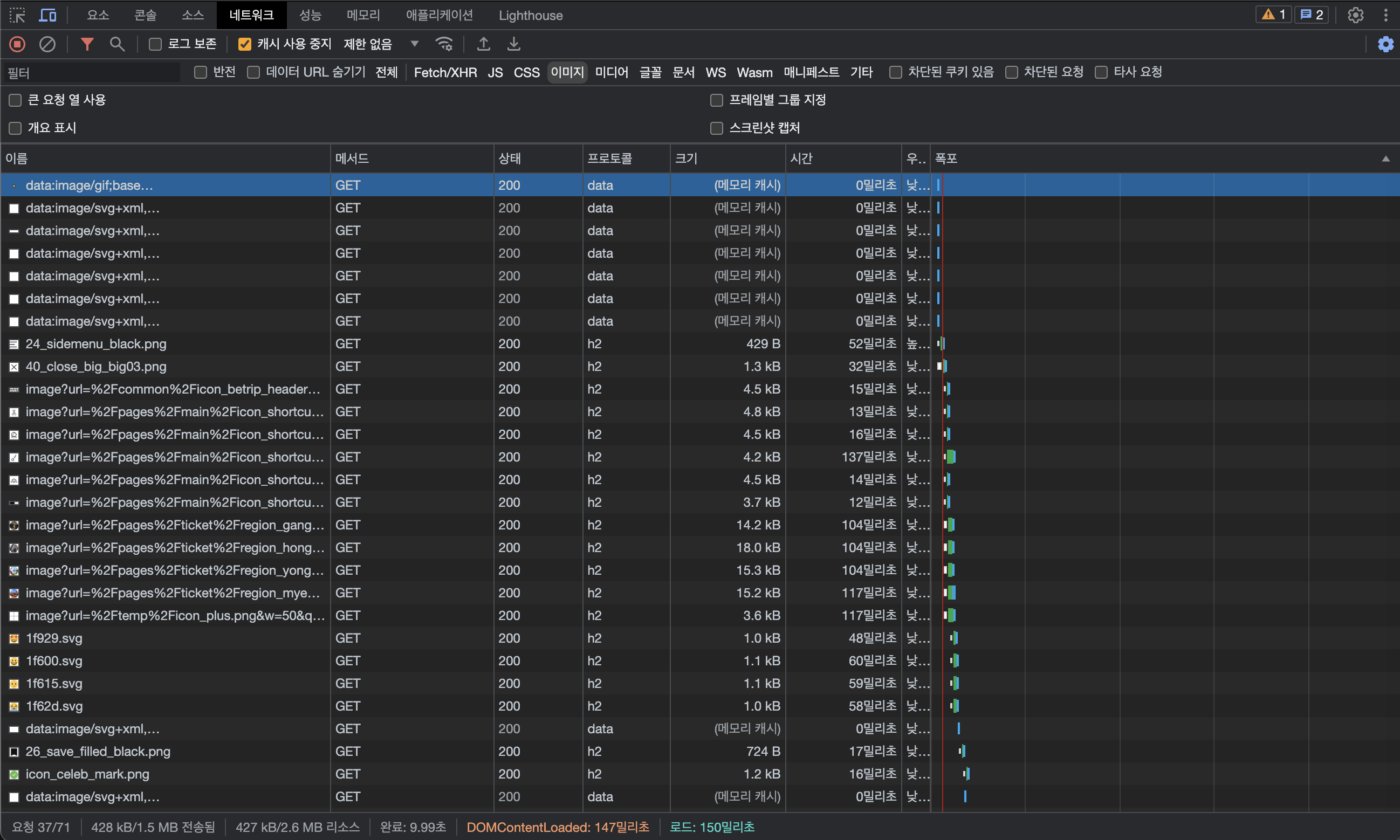Open the blue network settings gear
This screenshot has width=1400, height=840.
1385,44
